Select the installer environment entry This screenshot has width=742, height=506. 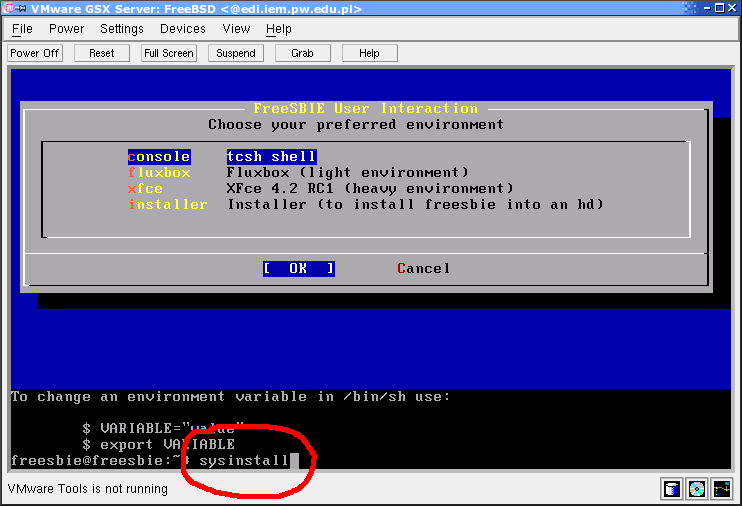click(x=168, y=204)
